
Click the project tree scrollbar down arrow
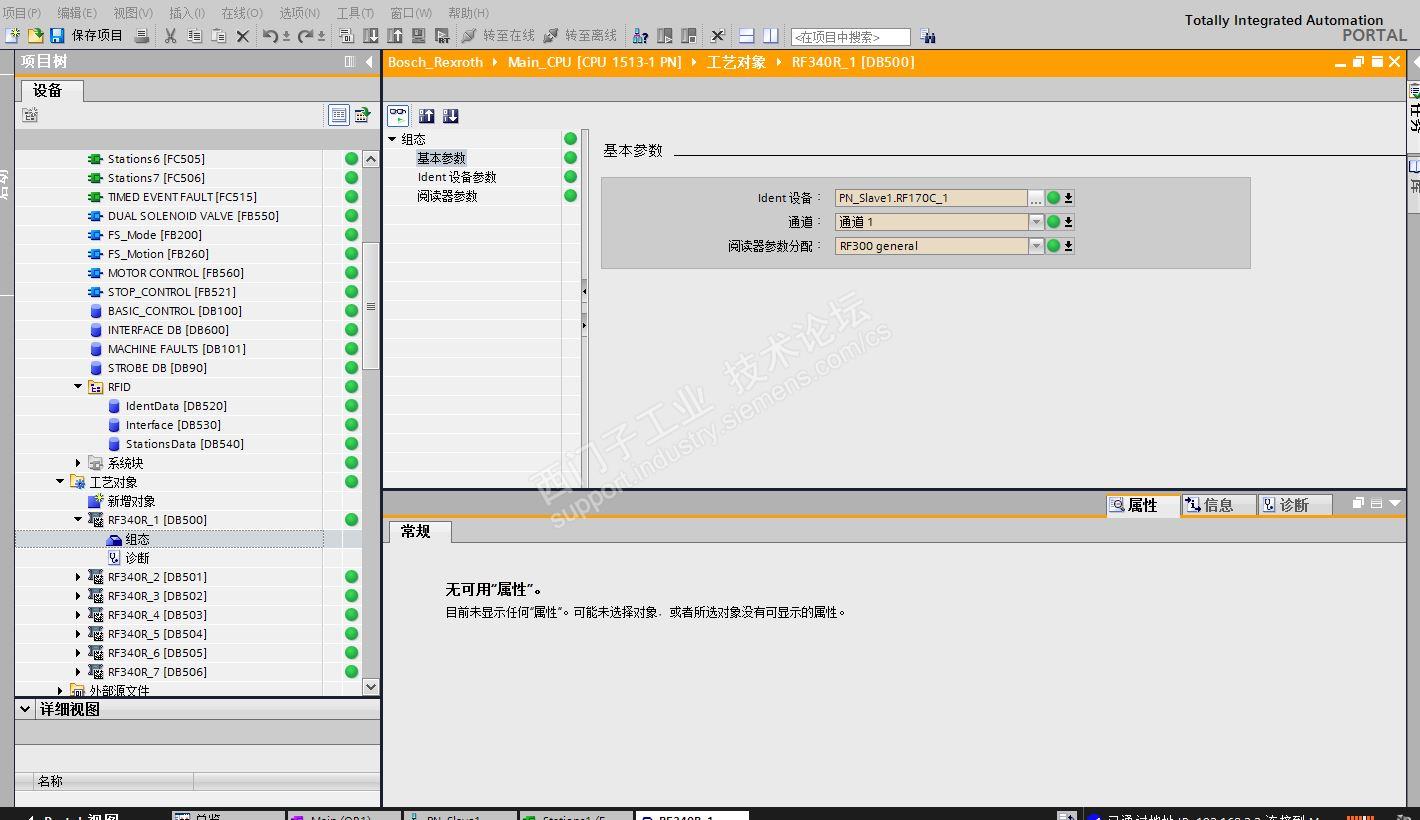click(x=370, y=687)
